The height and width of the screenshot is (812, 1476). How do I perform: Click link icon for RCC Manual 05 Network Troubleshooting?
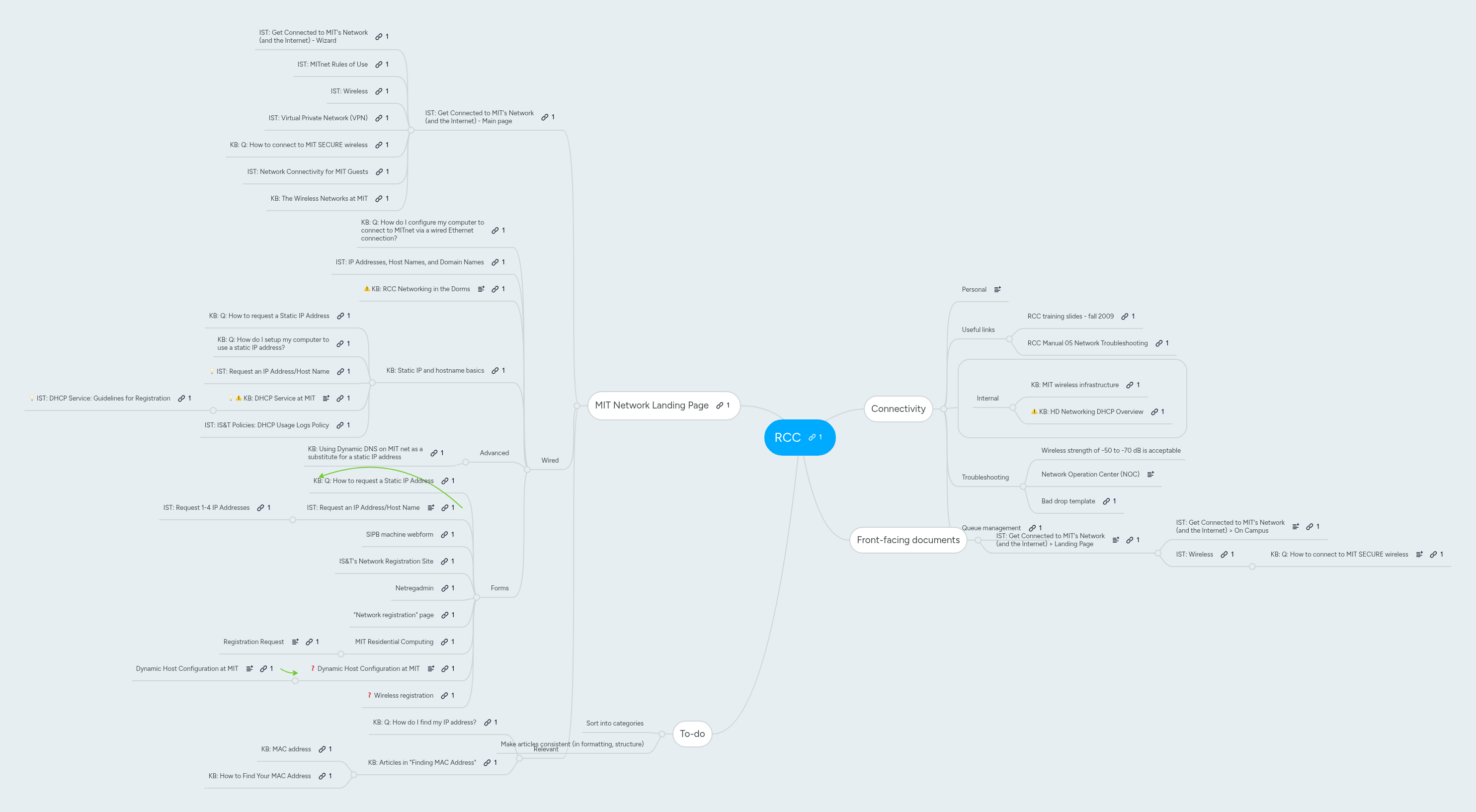point(1158,343)
